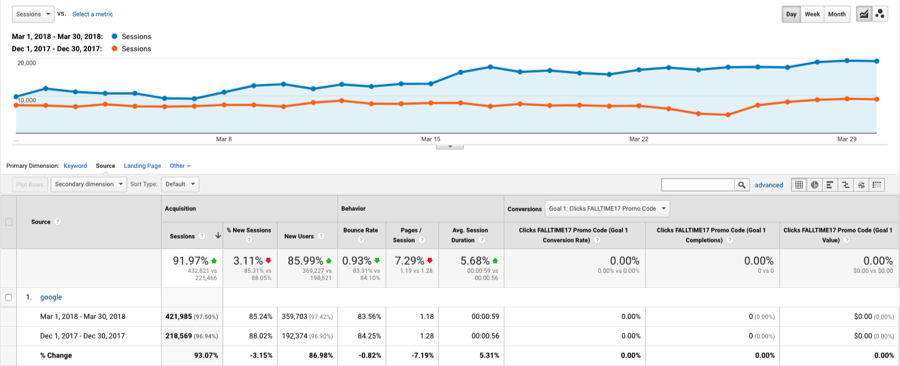This screenshot has width=900, height=366.
Task: Open help icon under % New Sessions
Action: pyautogui.click(x=250, y=240)
